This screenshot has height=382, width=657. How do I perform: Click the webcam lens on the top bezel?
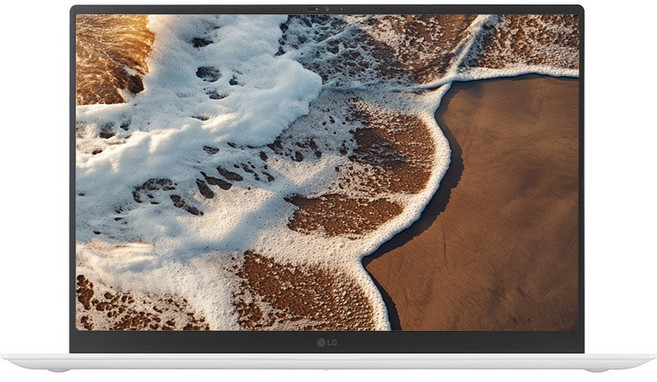(x=327, y=9)
